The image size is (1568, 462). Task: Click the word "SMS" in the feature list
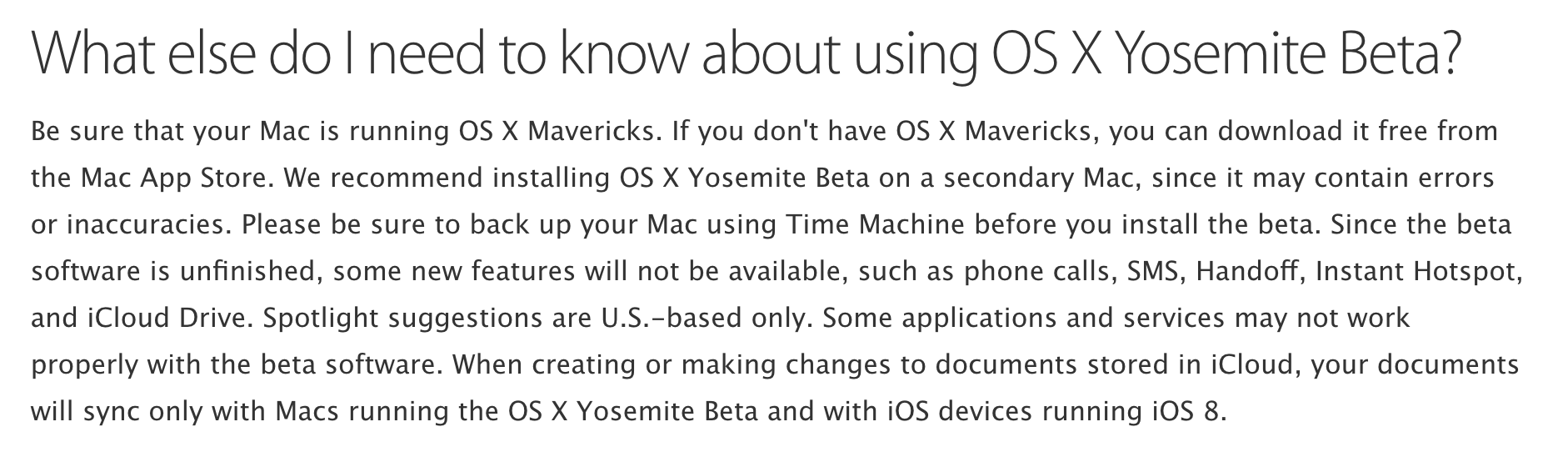(x=1154, y=273)
